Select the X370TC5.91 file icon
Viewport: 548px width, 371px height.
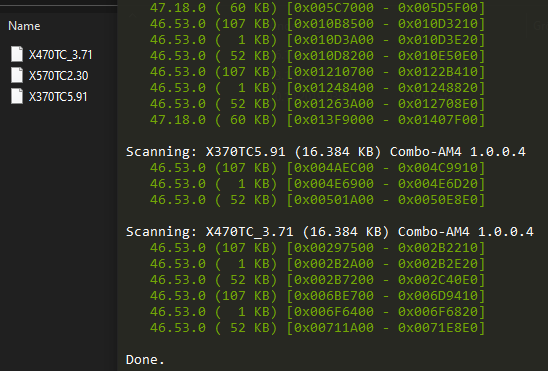[17, 96]
